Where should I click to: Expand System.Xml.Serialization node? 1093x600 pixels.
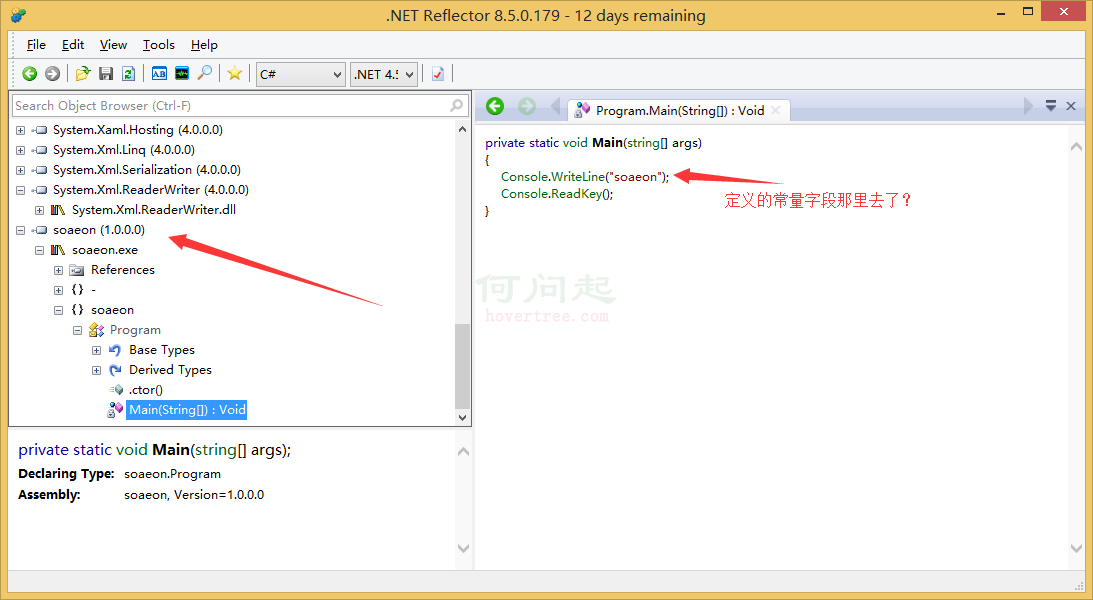[x=20, y=170]
